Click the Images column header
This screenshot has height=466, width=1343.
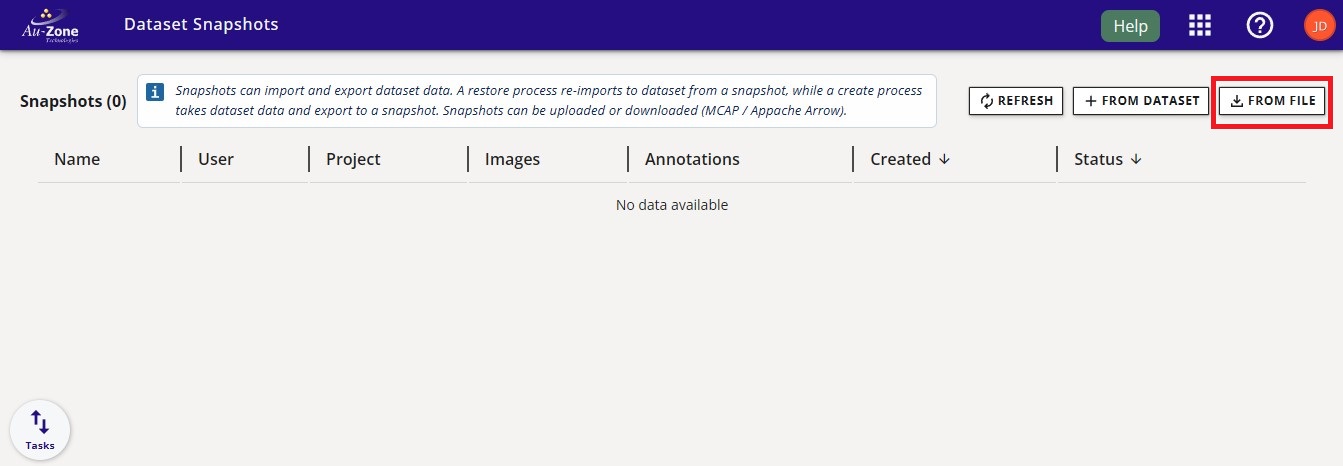click(x=512, y=159)
